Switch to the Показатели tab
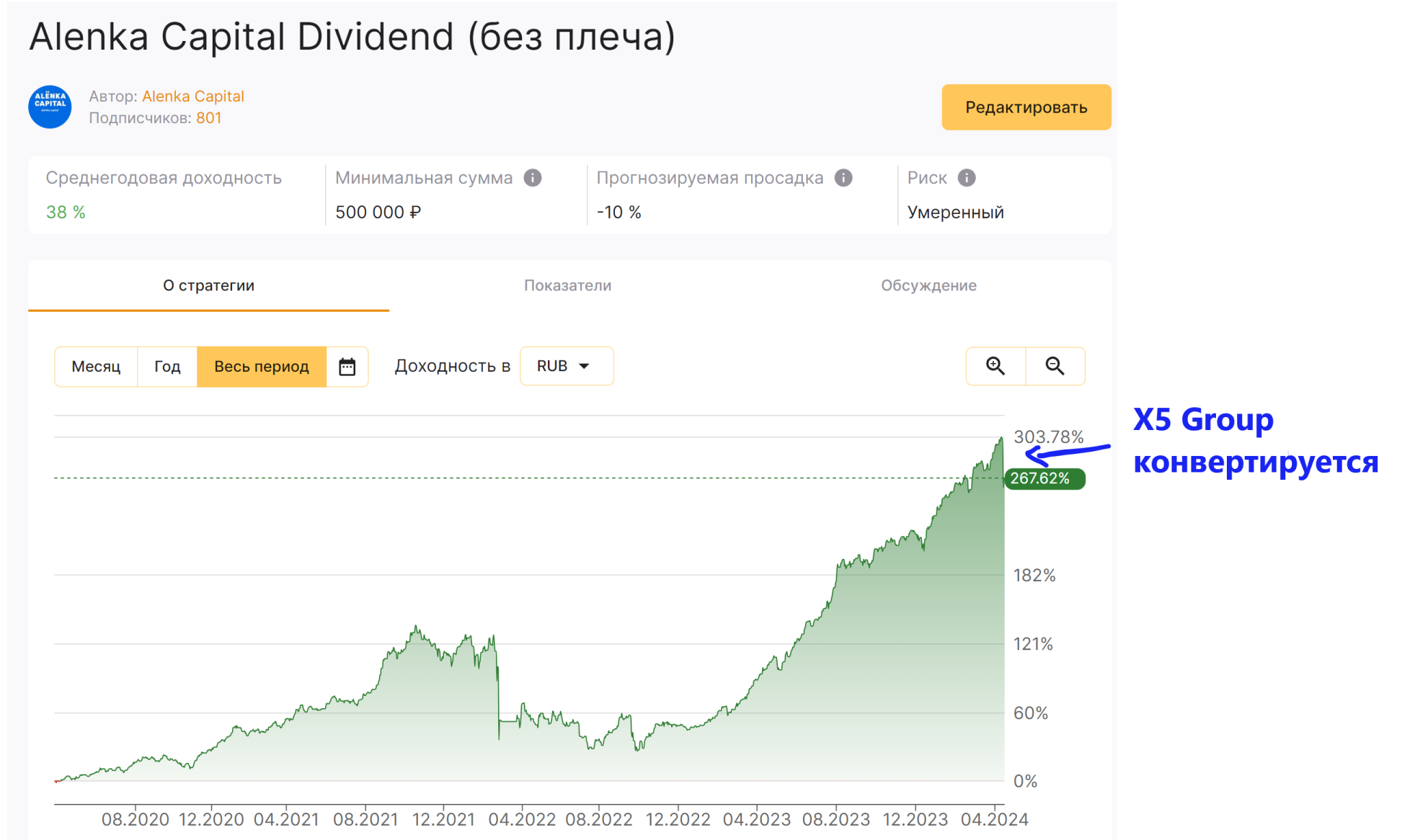 (x=567, y=285)
